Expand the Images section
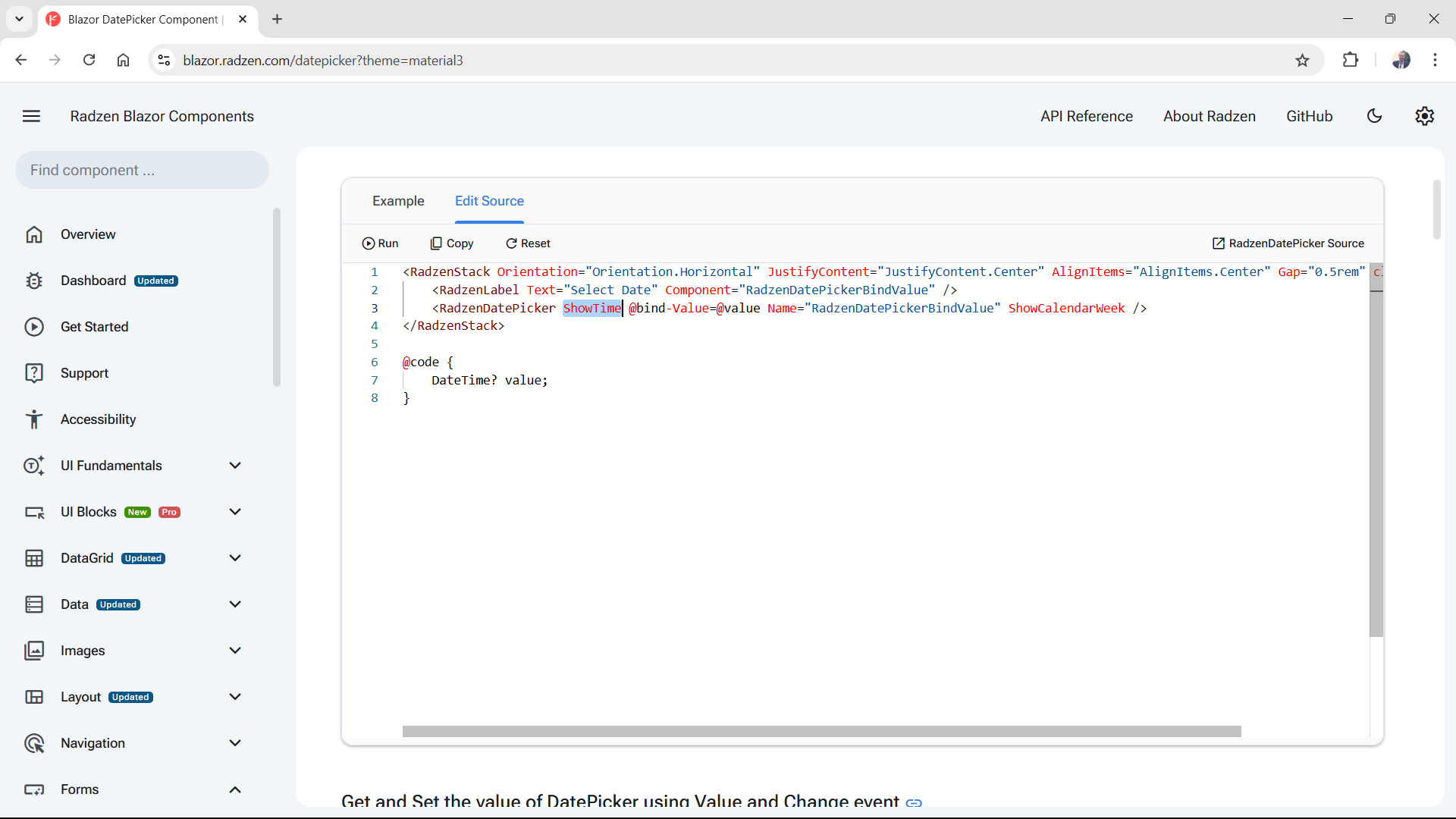Viewport: 1456px width, 819px height. (x=235, y=651)
